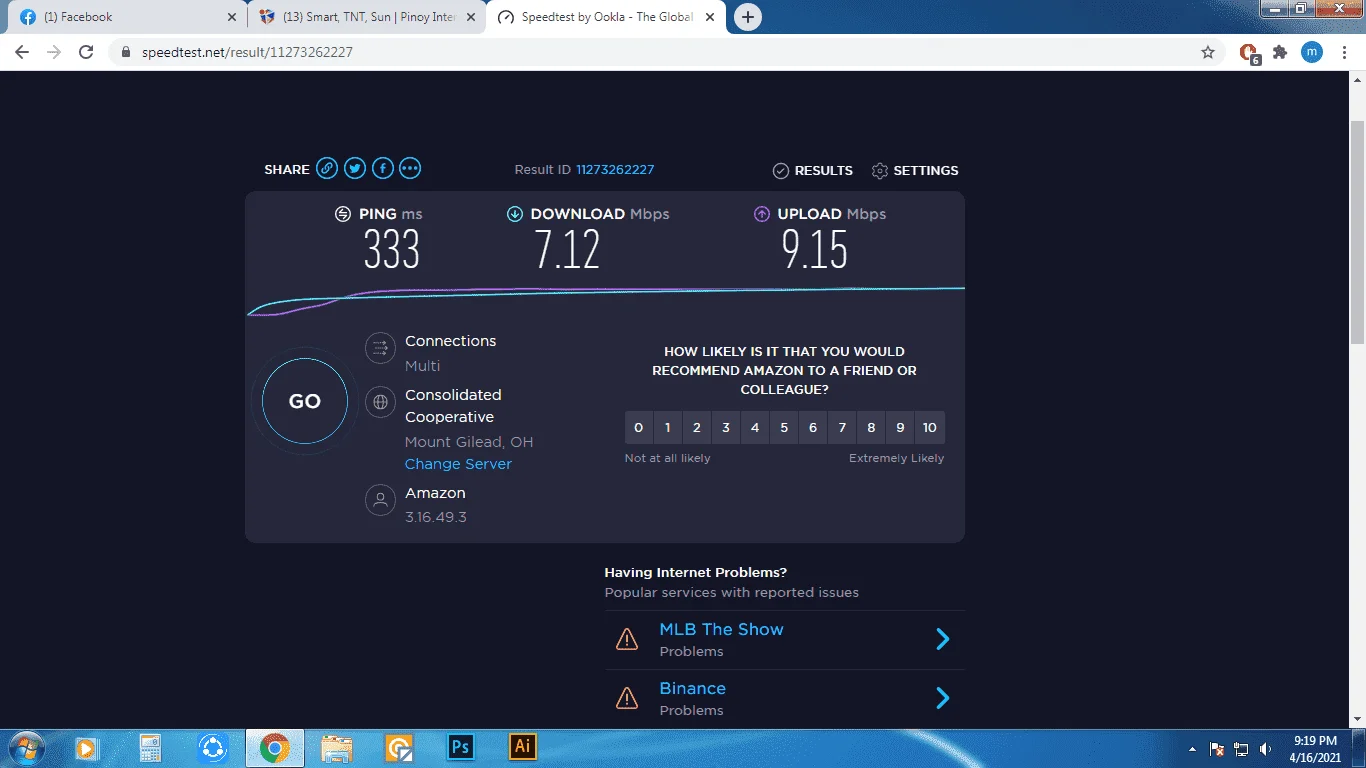
Task: Open Windows Media Player from the taskbar
Action: pos(87,747)
